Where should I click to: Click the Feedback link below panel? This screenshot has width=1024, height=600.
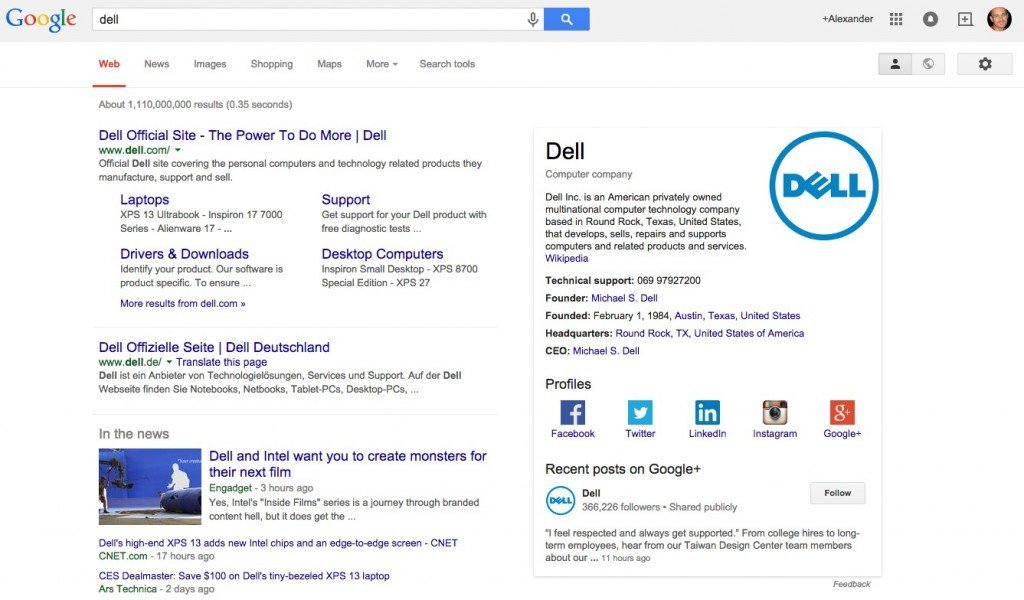click(x=851, y=584)
